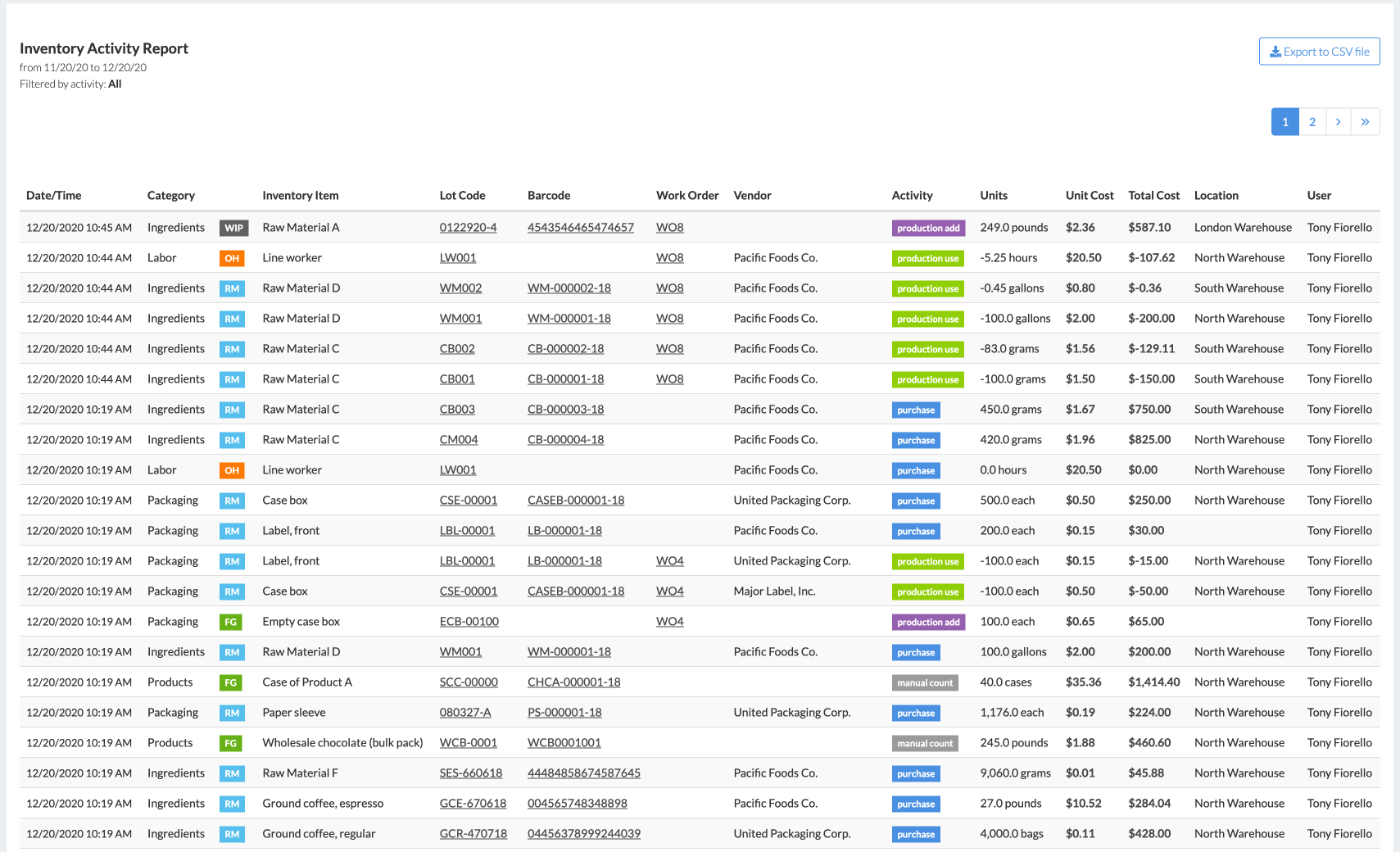Click the production use badge for Label, front
Screen dimensions: 1400x852
(927, 561)
